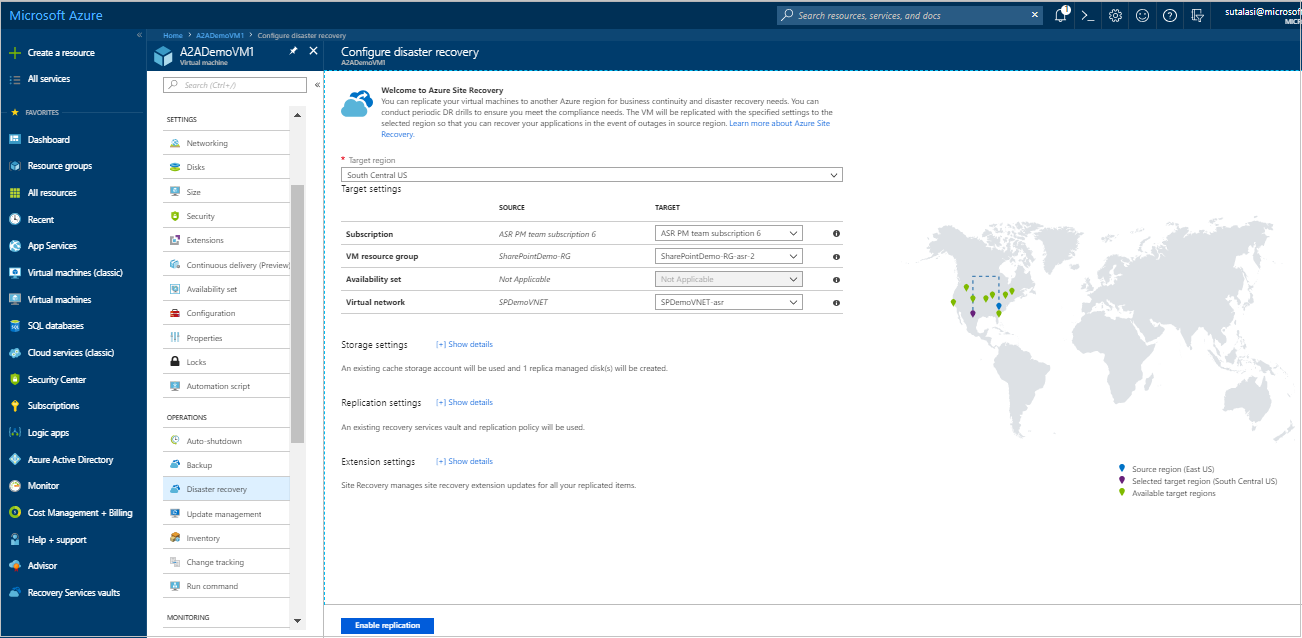1302x638 pixels.
Task: Click the top search resources box
Action: click(x=908, y=15)
